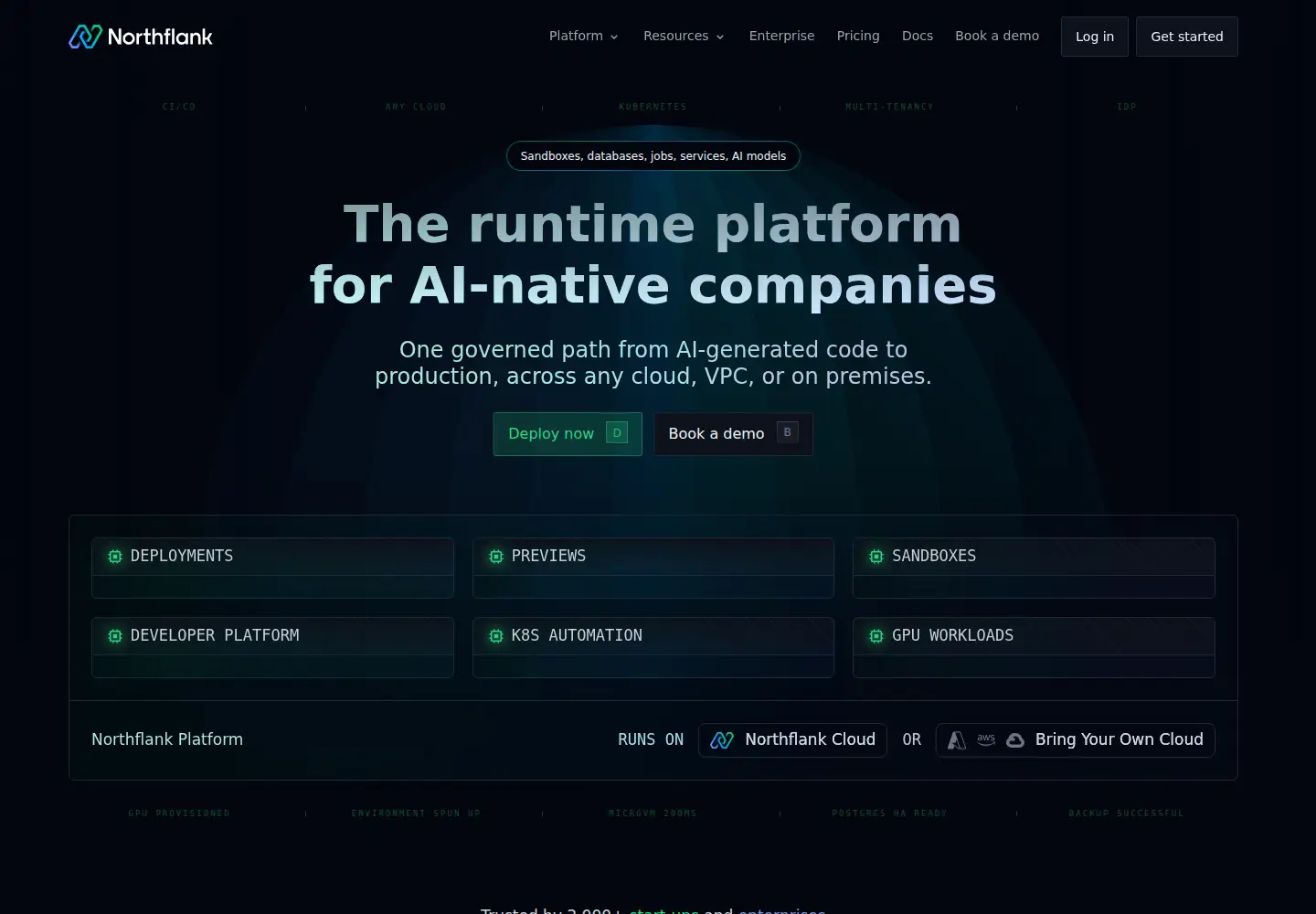The height and width of the screenshot is (914, 1316).
Task: Click the Sandboxes, databases, jobs, services, AI models pill
Action: coord(653,156)
